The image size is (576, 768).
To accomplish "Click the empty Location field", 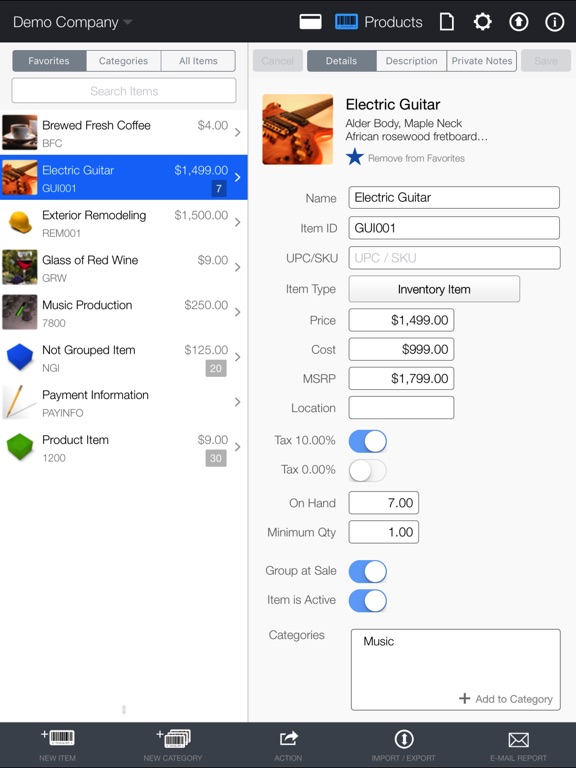I will [x=401, y=408].
